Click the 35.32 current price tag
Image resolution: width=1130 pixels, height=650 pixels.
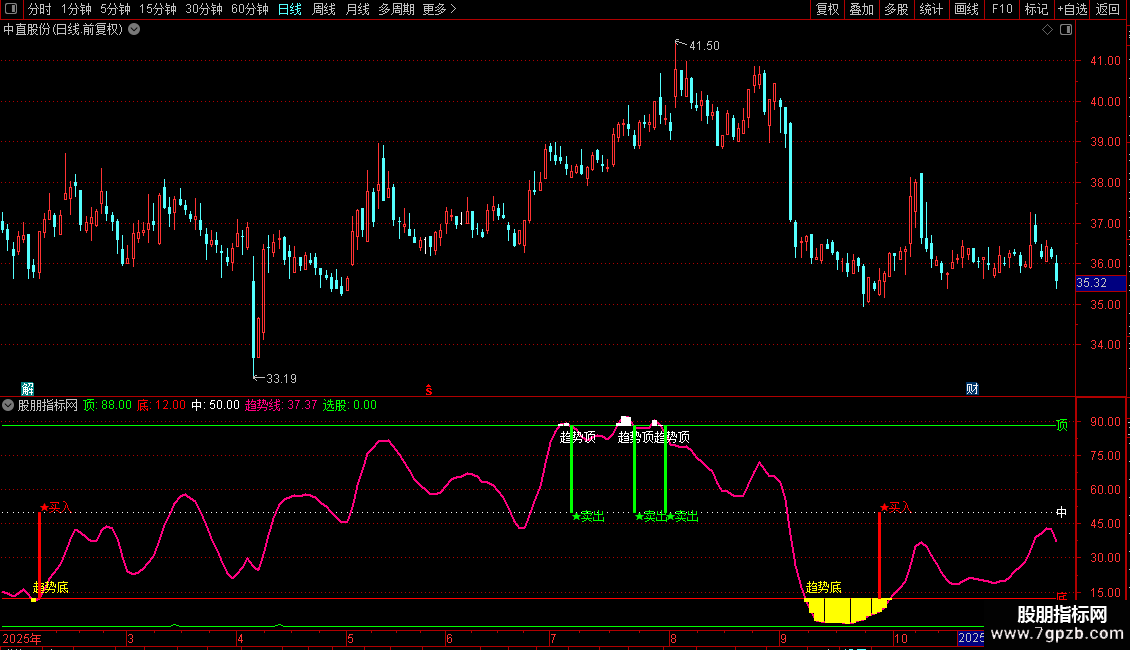(x=1100, y=283)
